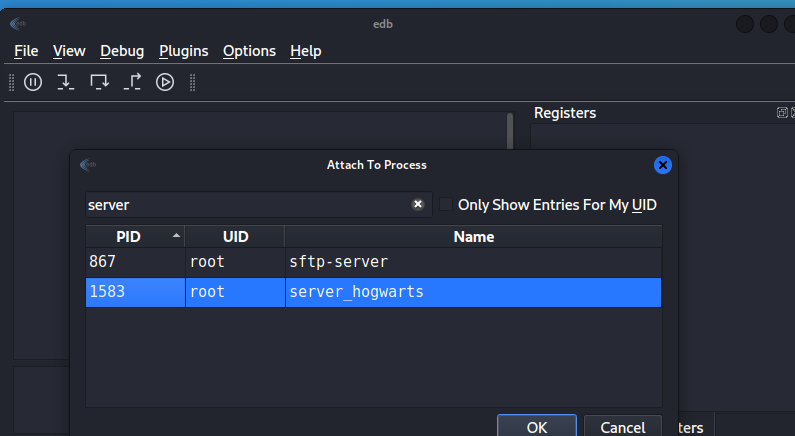Viewport: 795px width, 436px height.
Task: Click the Step Out toolbar icon
Action: click(133, 82)
